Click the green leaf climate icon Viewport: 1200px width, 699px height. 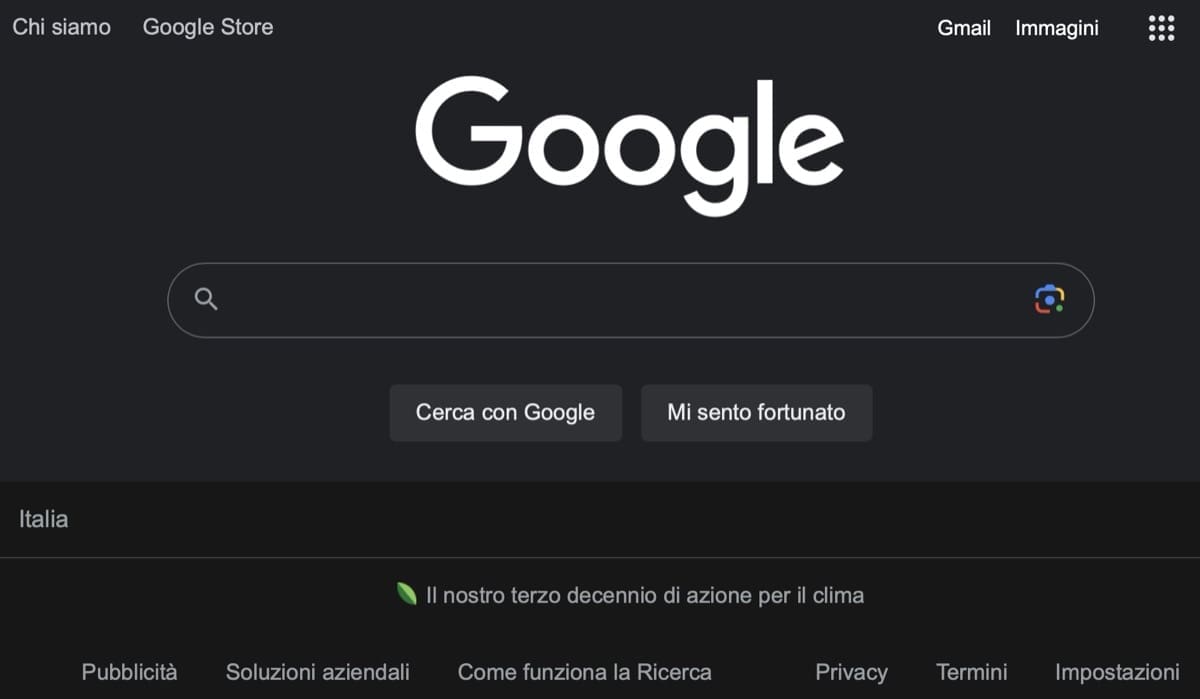tap(407, 594)
